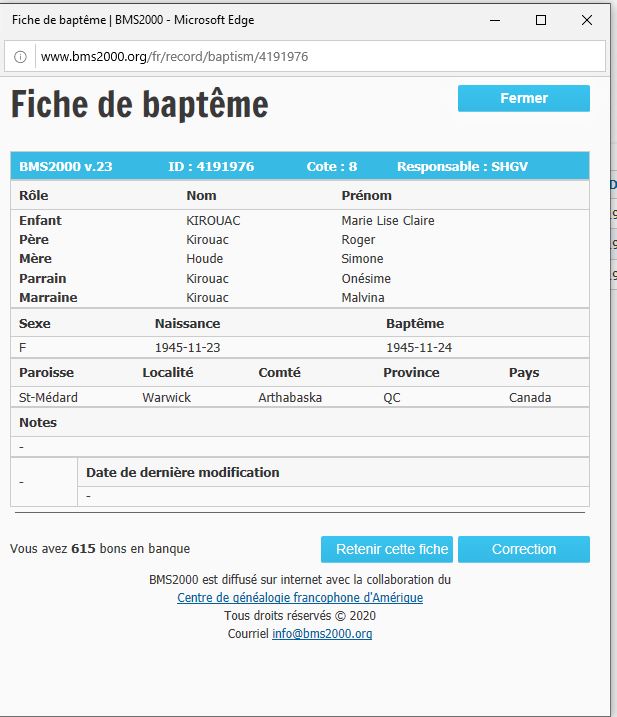This screenshot has height=717, width=617.
Task: Click Responsable : SHGV header text
Action: click(x=462, y=166)
